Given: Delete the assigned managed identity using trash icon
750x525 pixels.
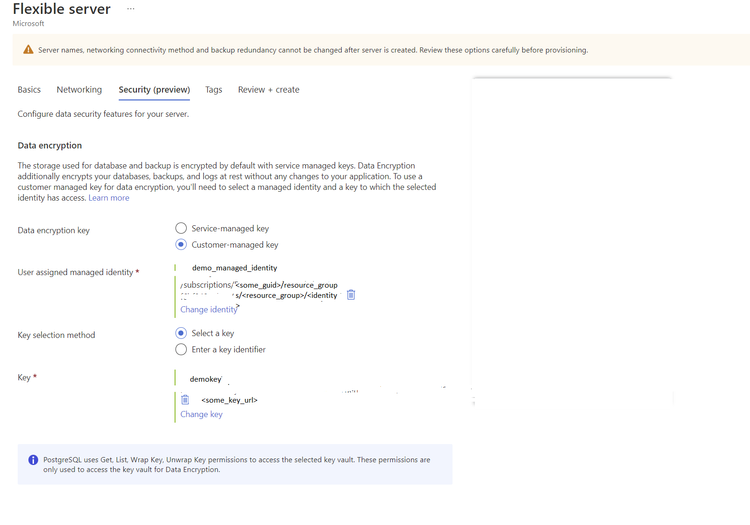Looking at the screenshot, I should click(351, 295).
